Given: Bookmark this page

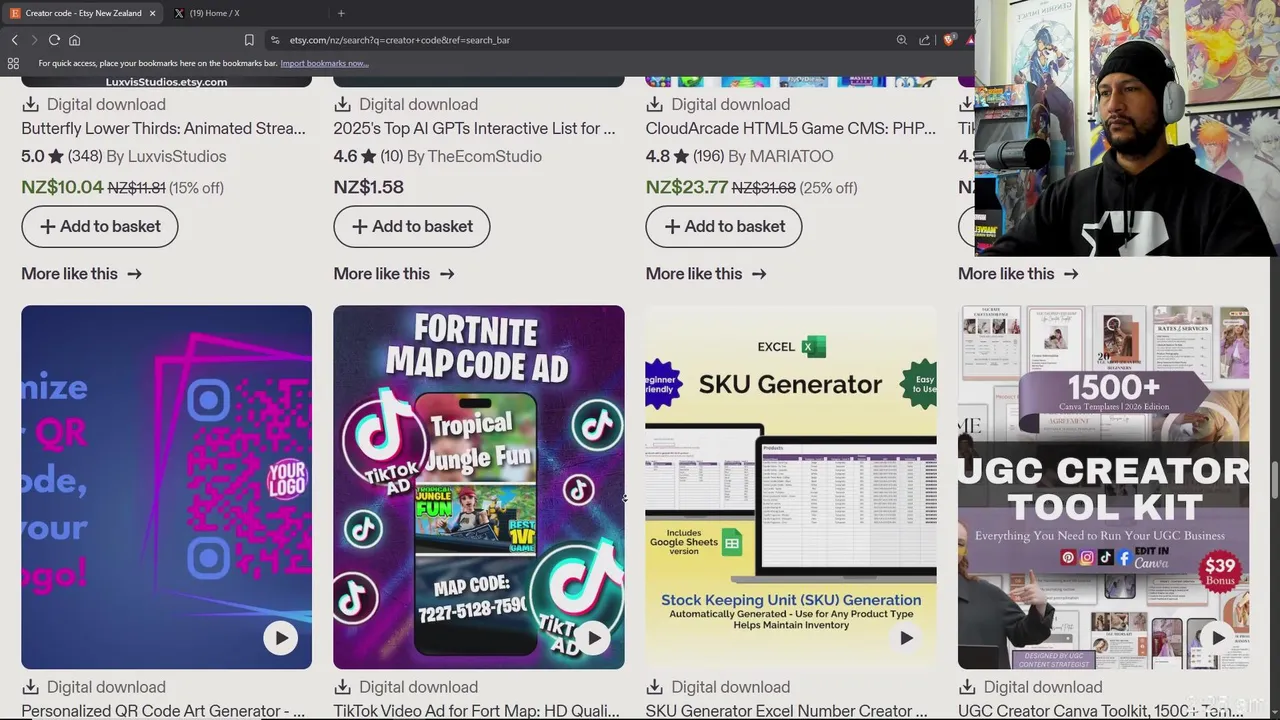Looking at the screenshot, I should pos(249,40).
